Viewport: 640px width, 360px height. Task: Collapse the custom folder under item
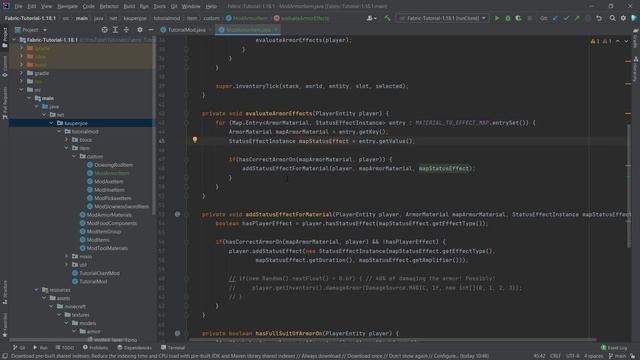(x=74, y=156)
